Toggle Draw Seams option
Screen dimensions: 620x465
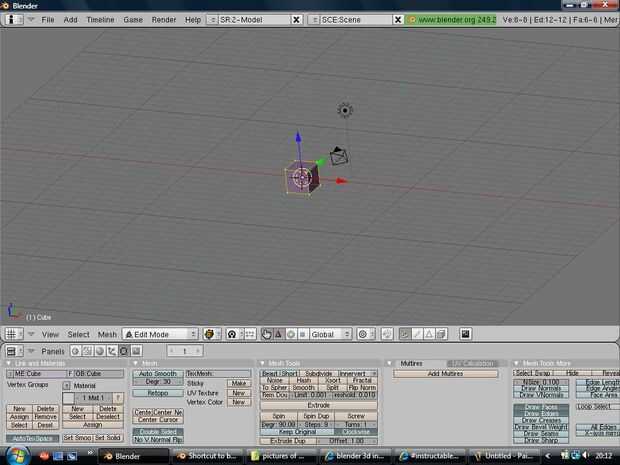pos(541,433)
